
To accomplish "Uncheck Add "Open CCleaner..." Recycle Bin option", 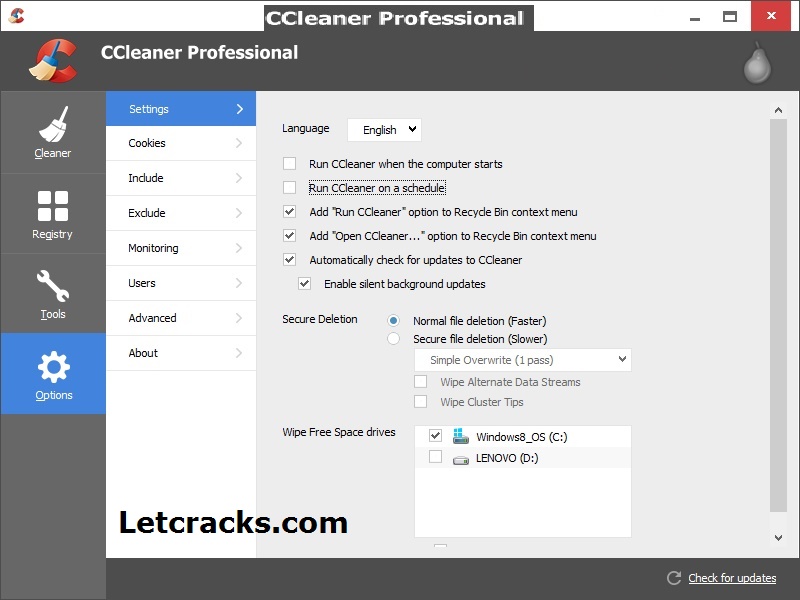I will (x=289, y=235).
